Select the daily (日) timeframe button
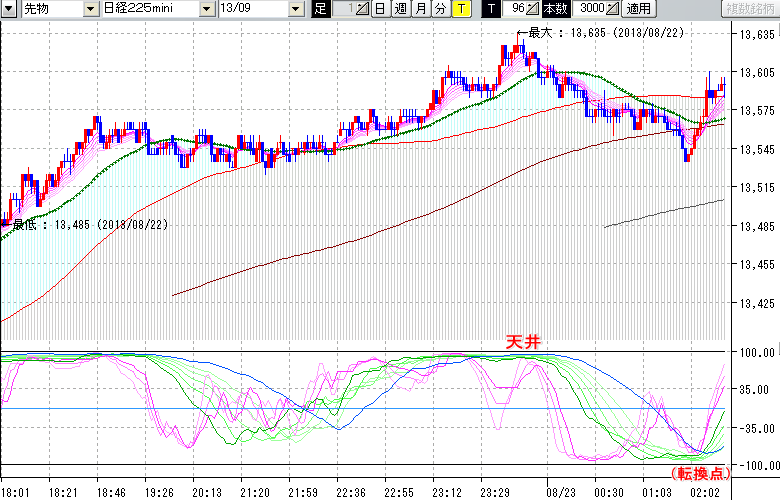Image resolution: width=780 pixels, height=500 pixels. 380,9
